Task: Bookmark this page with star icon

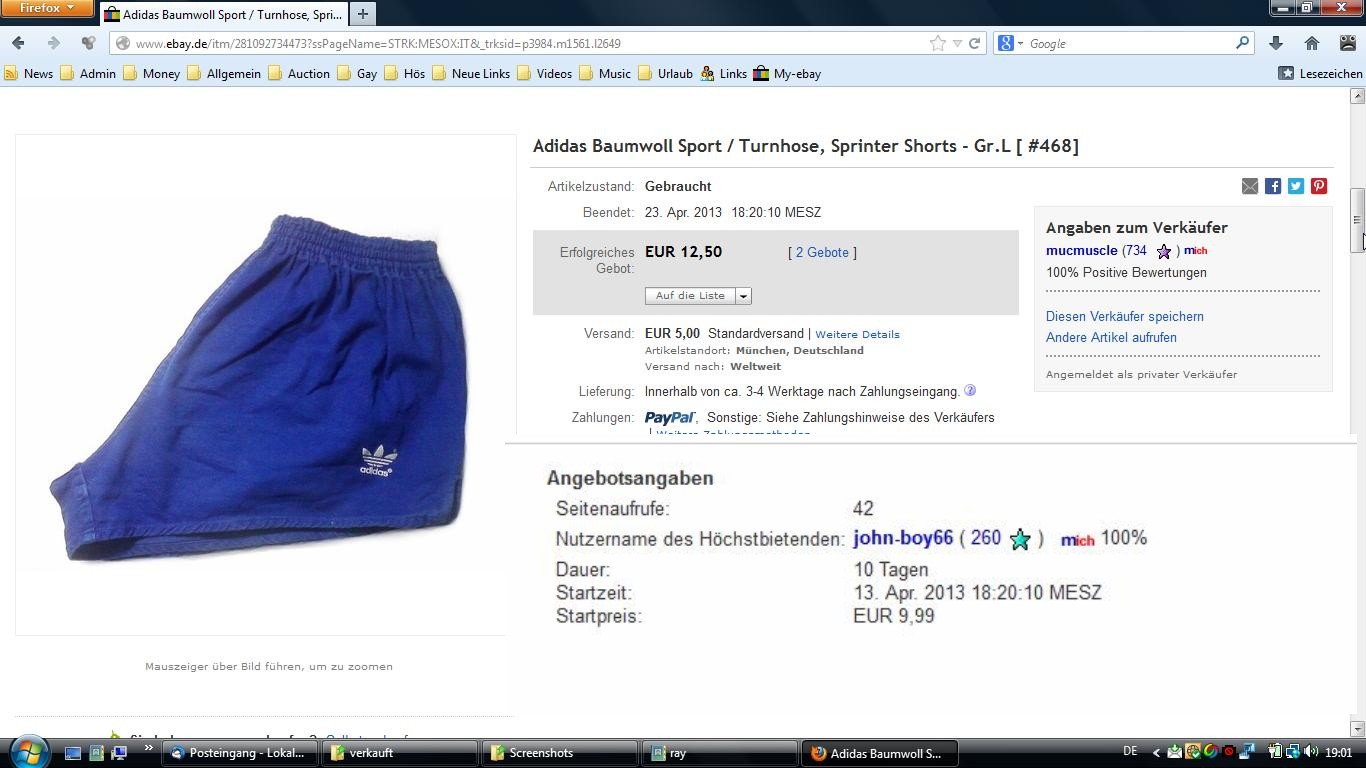Action: [x=938, y=43]
